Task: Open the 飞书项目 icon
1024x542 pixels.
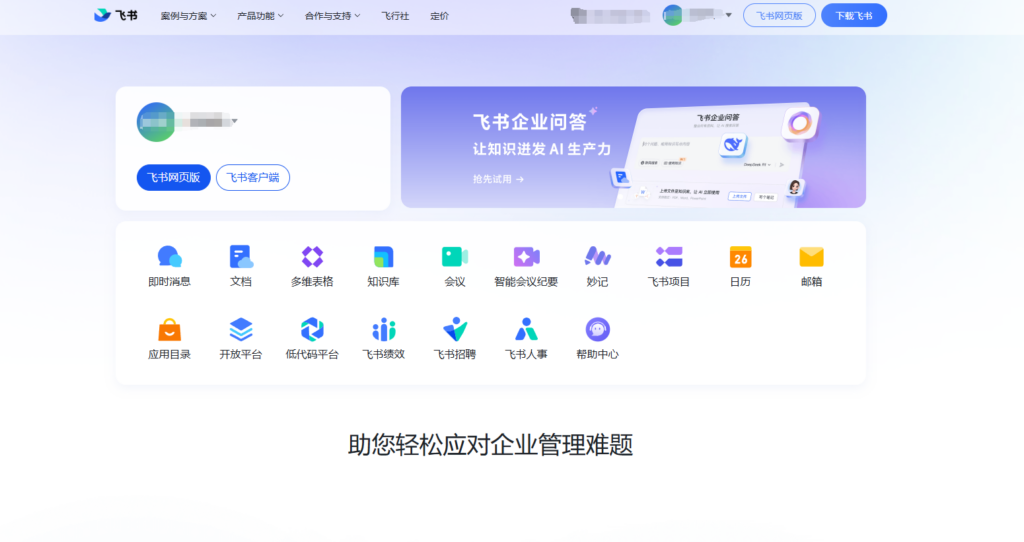Action: tap(669, 257)
